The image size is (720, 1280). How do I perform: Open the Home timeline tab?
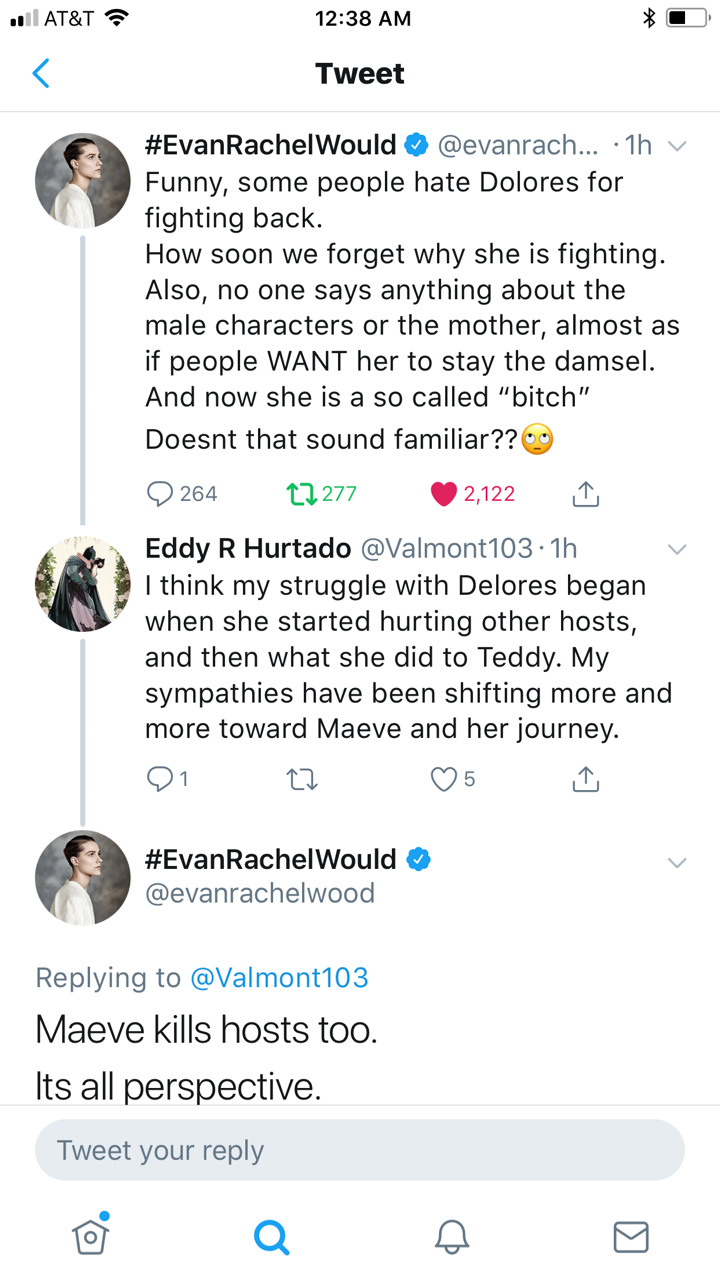pyautogui.click(x=90, y=1236)
